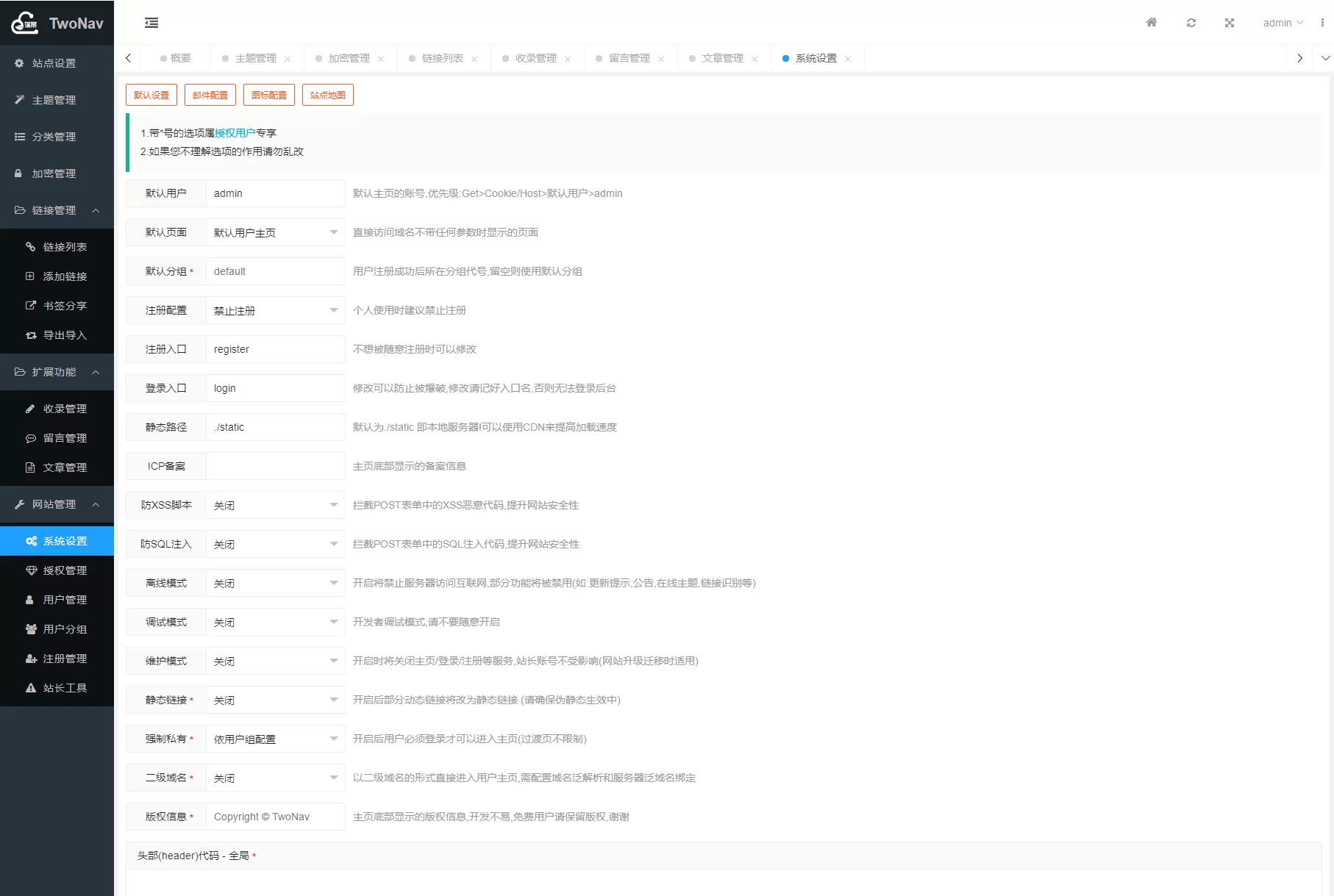Collapse the 链接管理 section chevron
The image size is (1334, 896).
point(96,211)
